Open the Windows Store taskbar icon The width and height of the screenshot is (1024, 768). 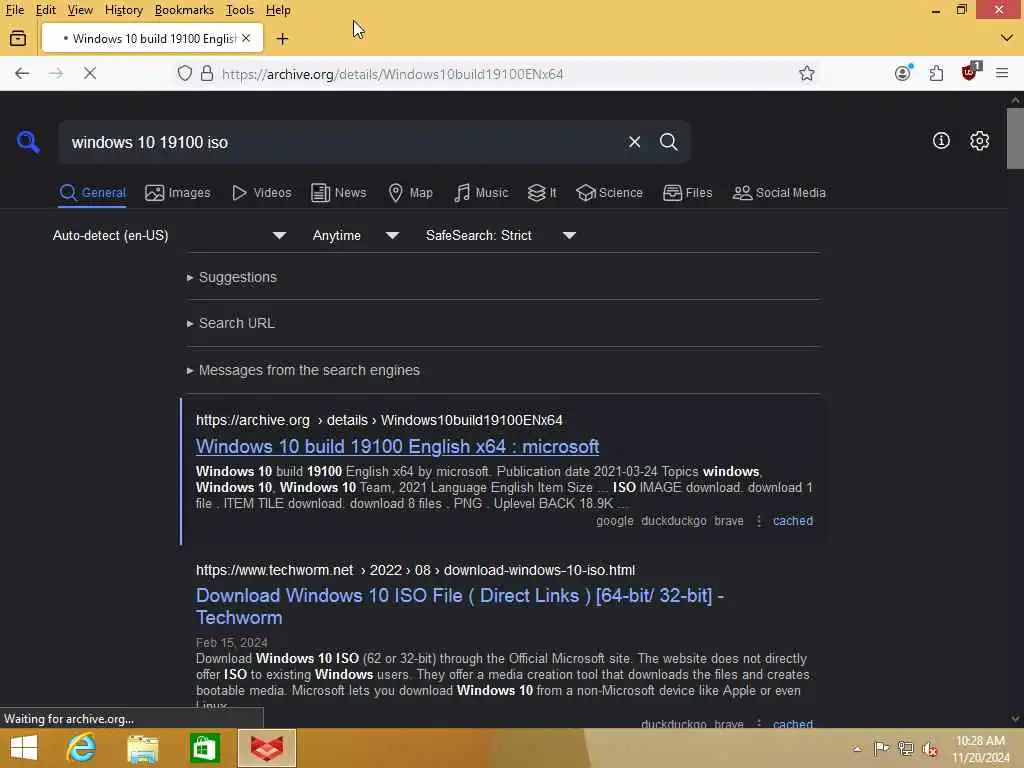coord(204,748)
